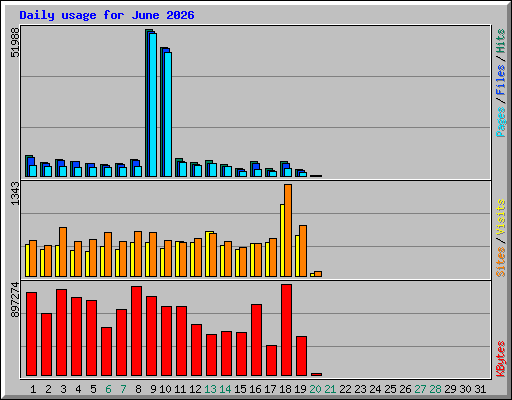Click the day 16 red KBytes bar
512x400 pixels.
[256, 340]
